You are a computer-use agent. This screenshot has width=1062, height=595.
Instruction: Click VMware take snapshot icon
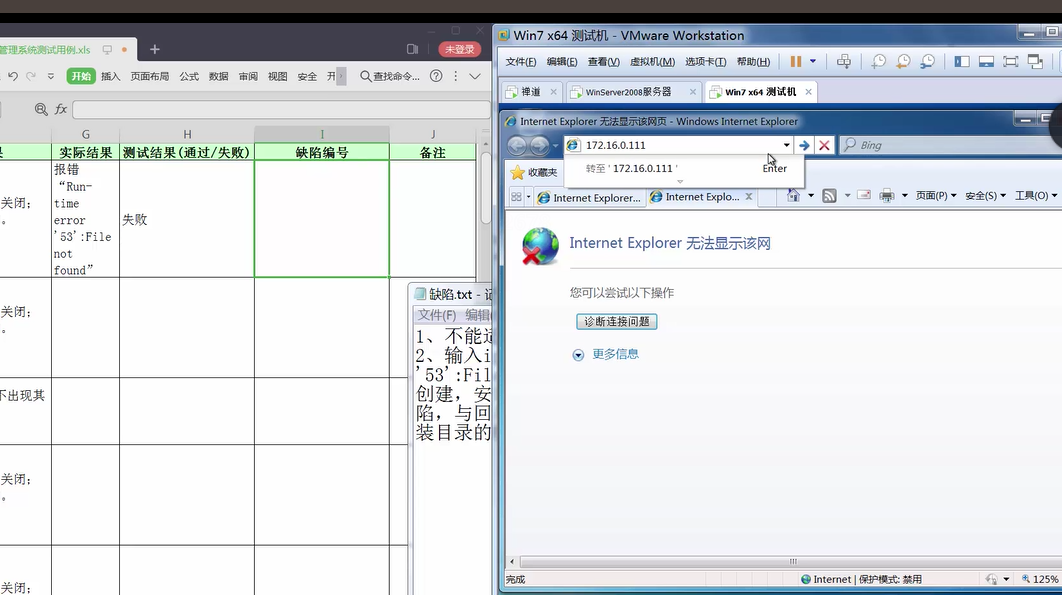878,62
